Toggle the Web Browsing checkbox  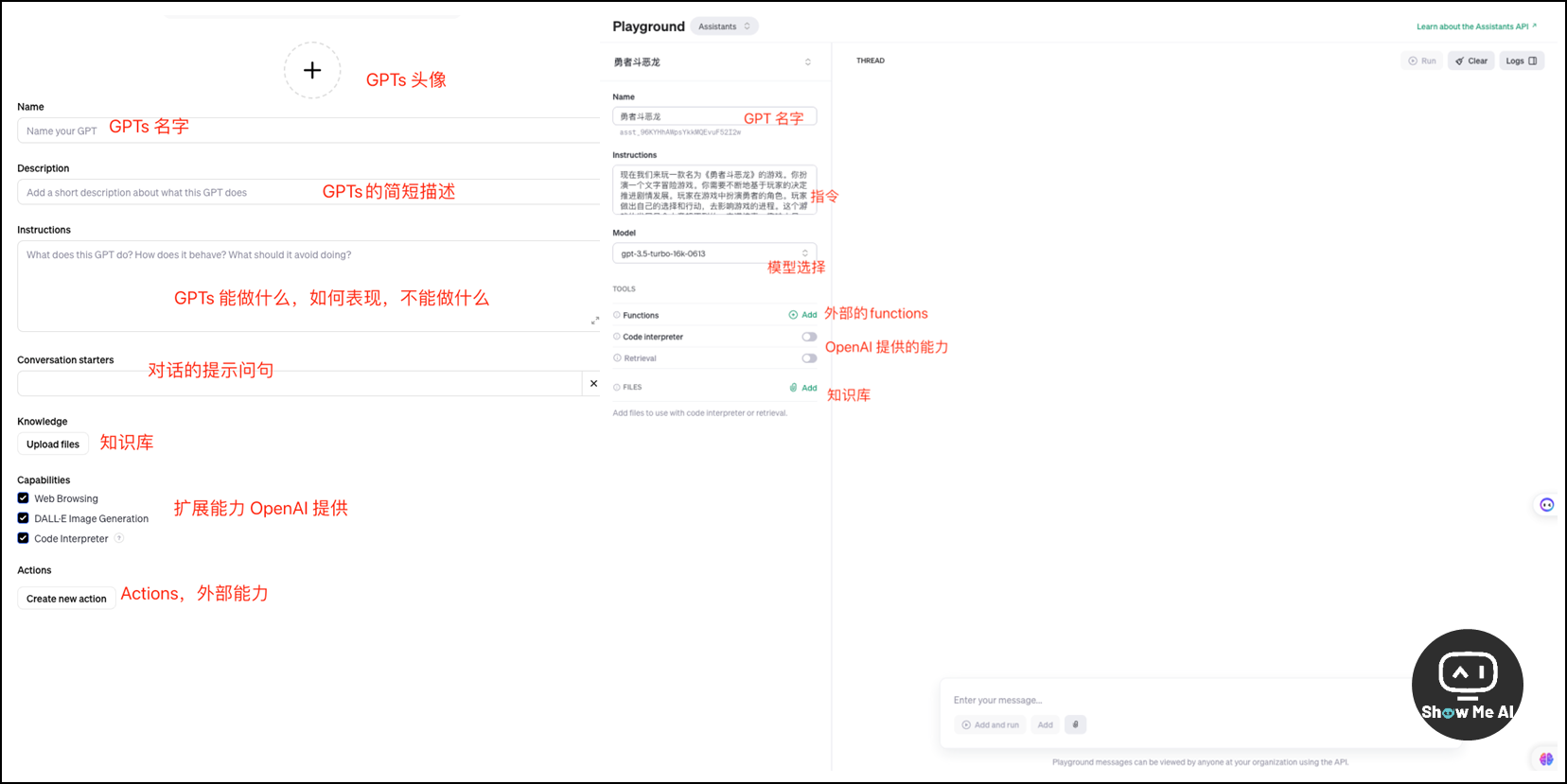23,498
